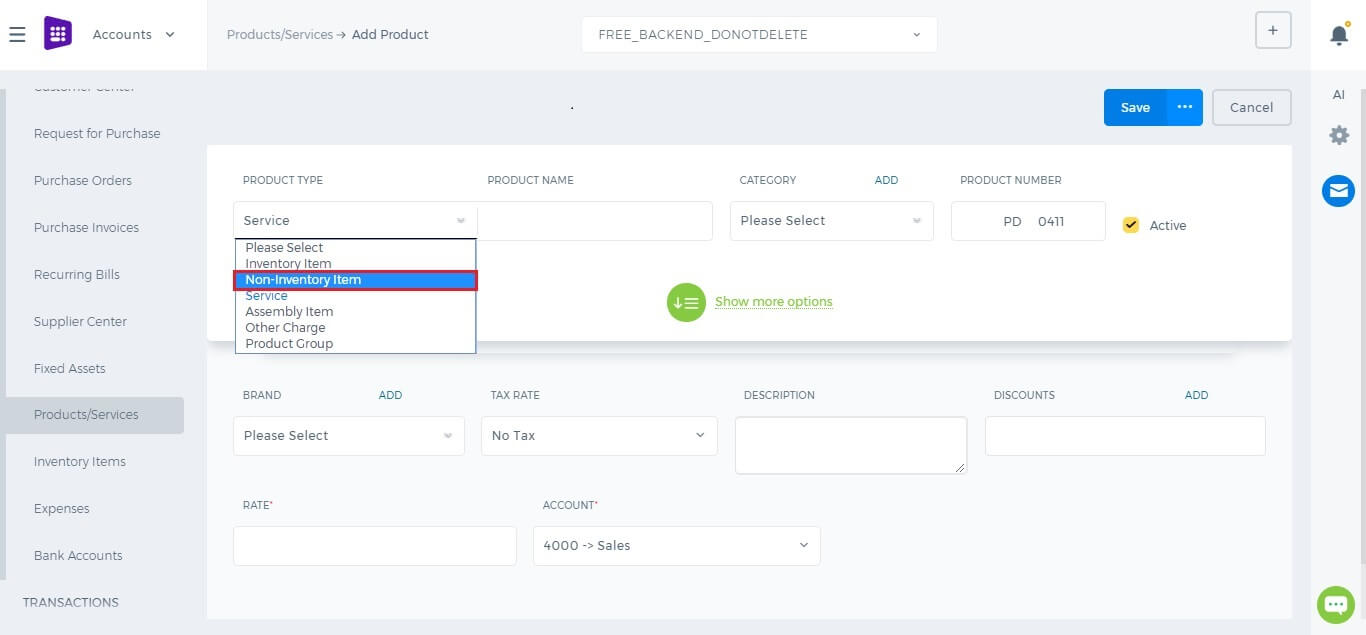The height and width of the screenshot is (635, 1366).
Task: Toggle the Active checkbox
Action: tap(1131, 225)
